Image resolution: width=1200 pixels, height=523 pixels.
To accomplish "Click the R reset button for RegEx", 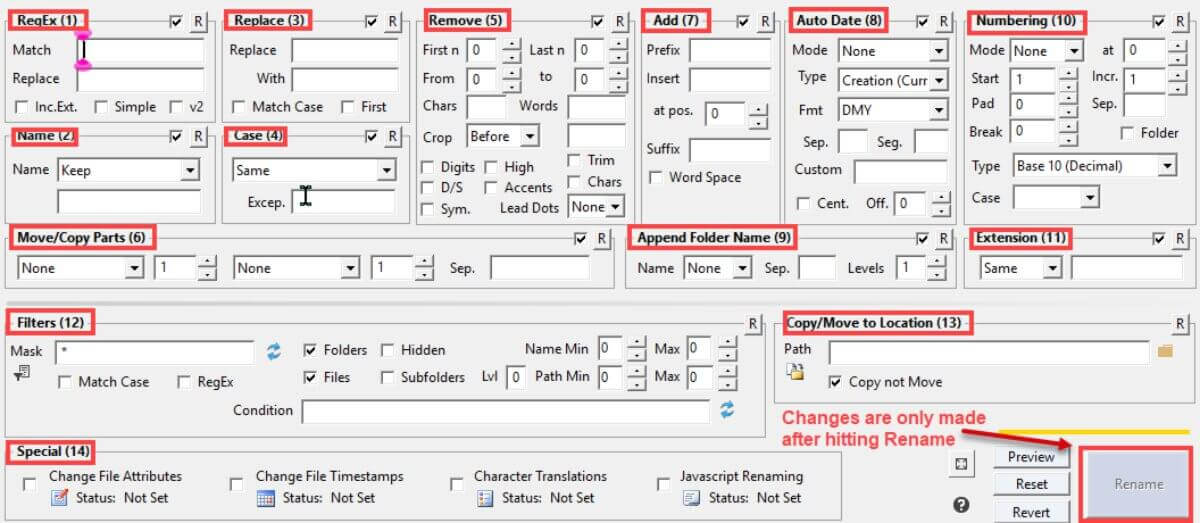I will tap(197, 21).
